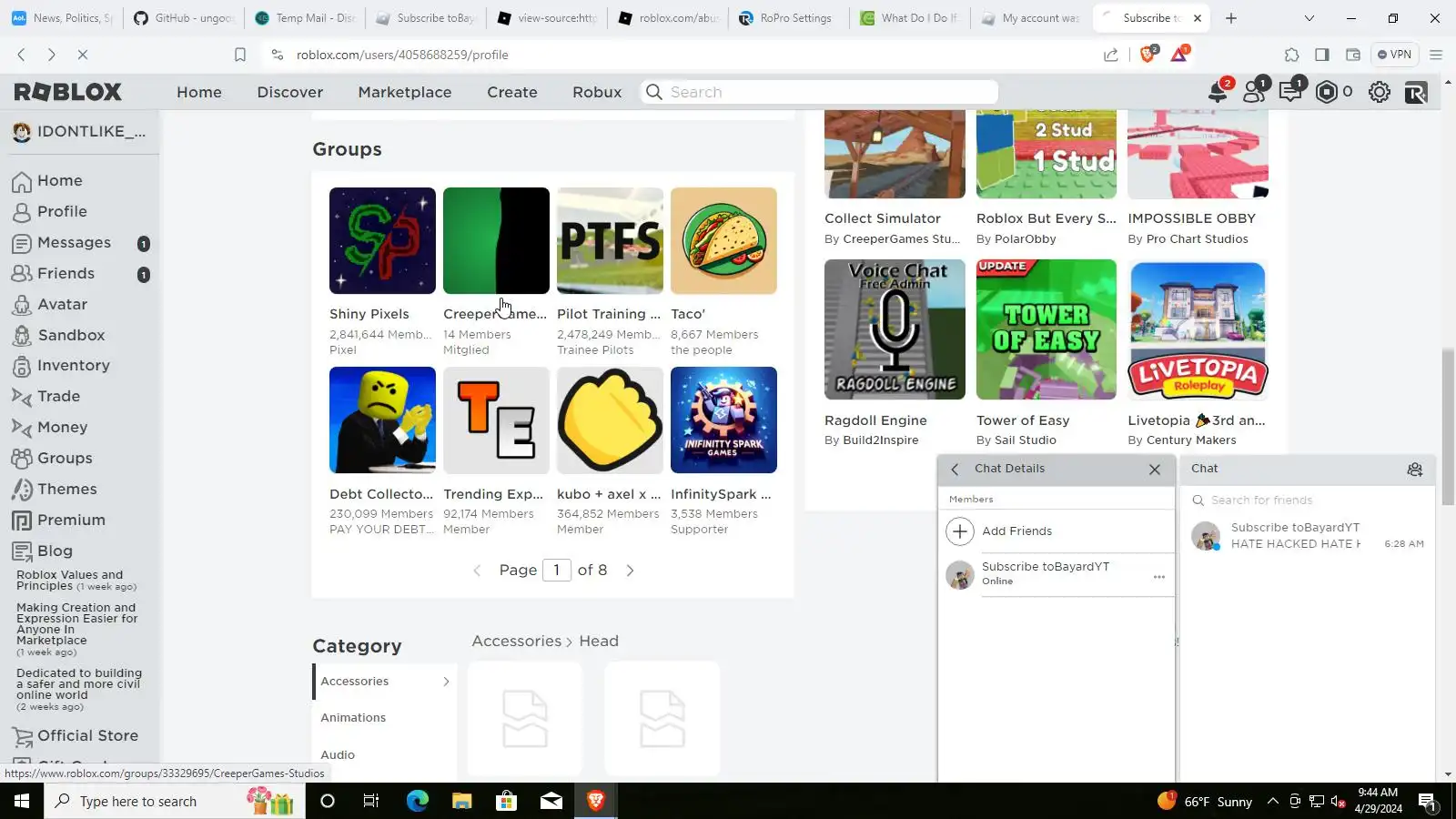Open Brave wallet icon
This screenshot has width=1456, height=819.
tap(1353, 55)
